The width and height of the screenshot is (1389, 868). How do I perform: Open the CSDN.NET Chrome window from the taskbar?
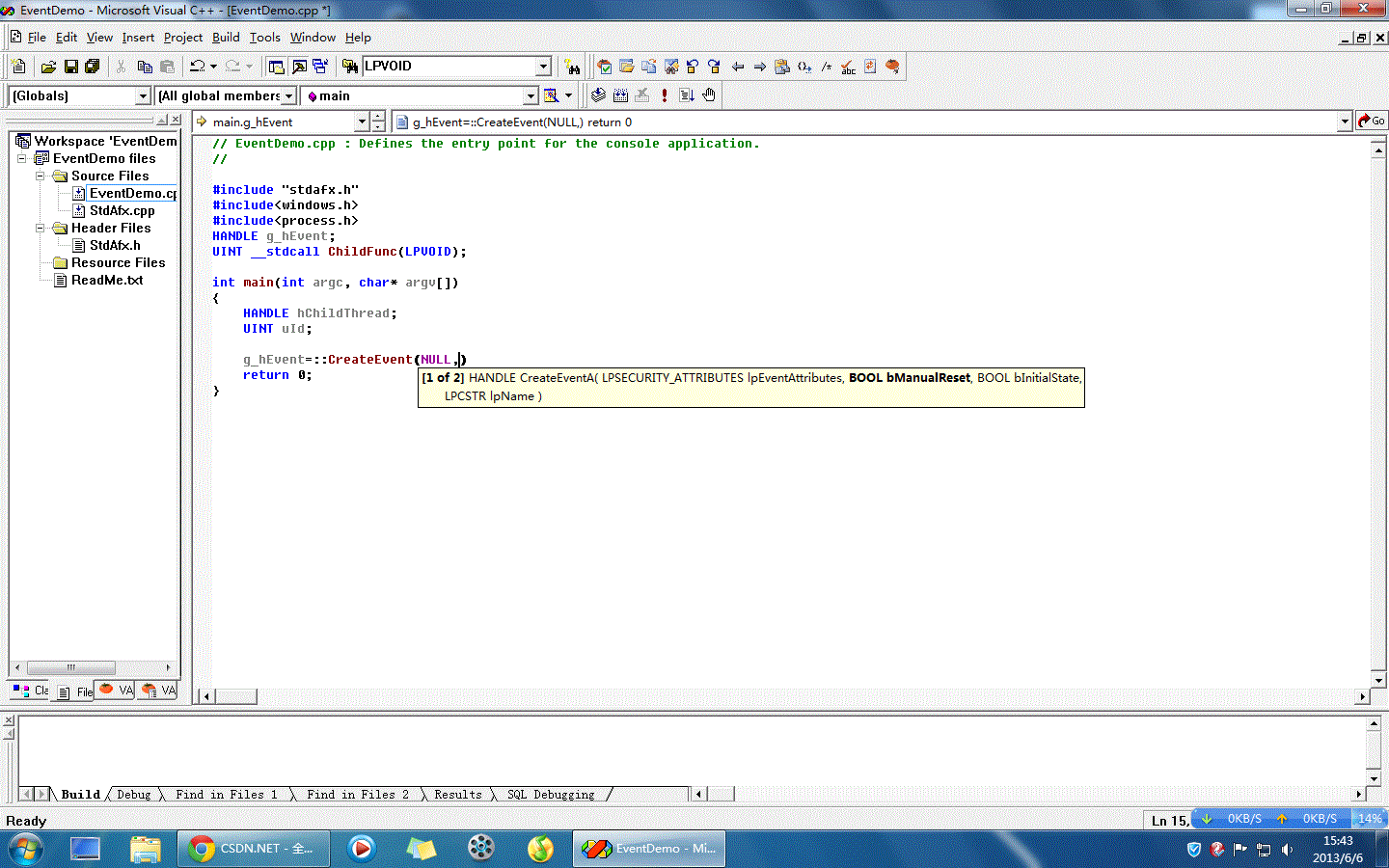click(253, 849)
